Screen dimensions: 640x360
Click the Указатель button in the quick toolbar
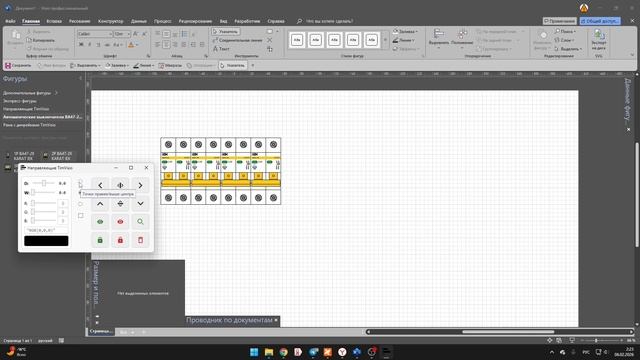(x=232, y=65)
